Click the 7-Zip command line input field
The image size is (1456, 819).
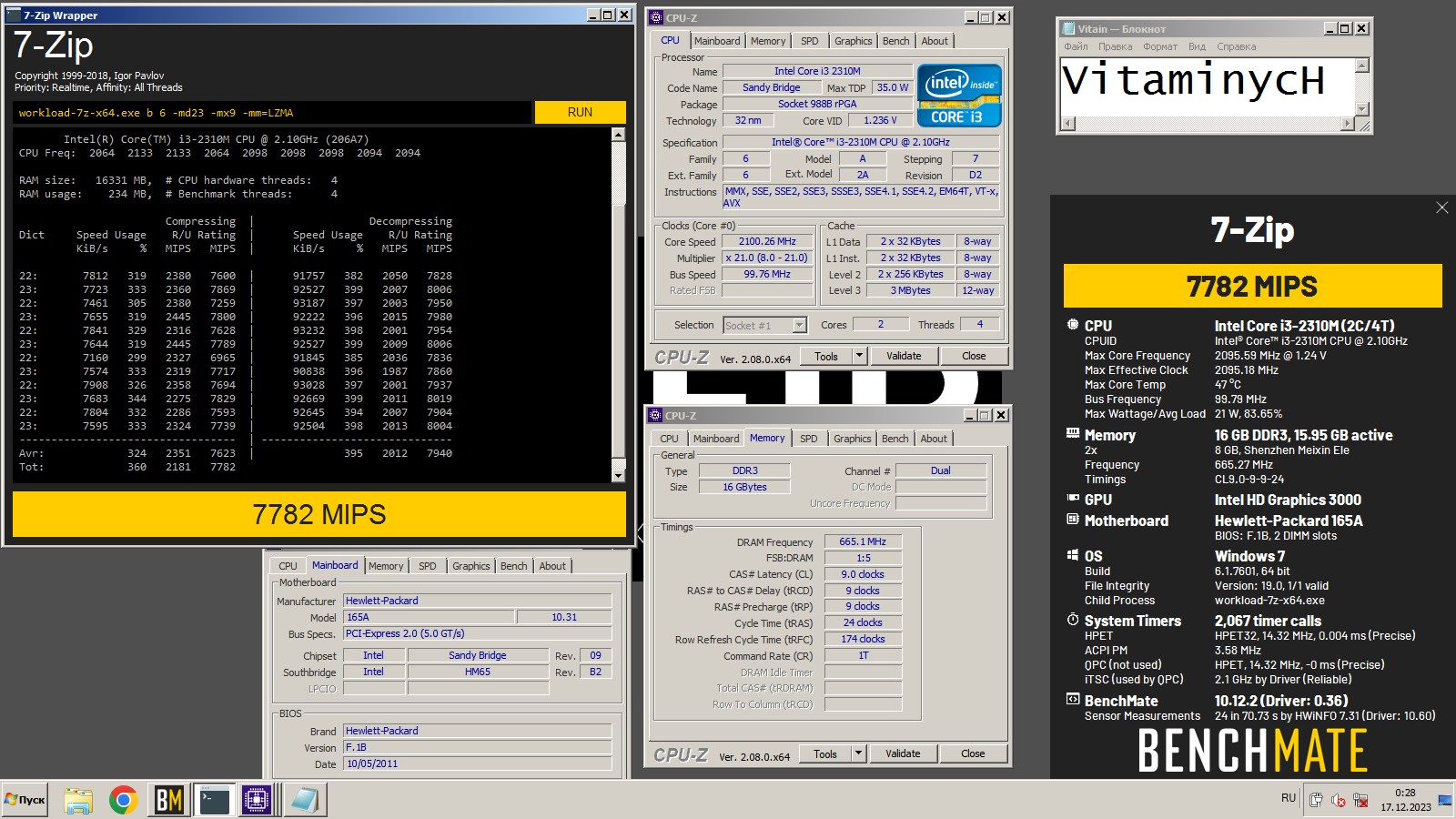coord(272,113)
